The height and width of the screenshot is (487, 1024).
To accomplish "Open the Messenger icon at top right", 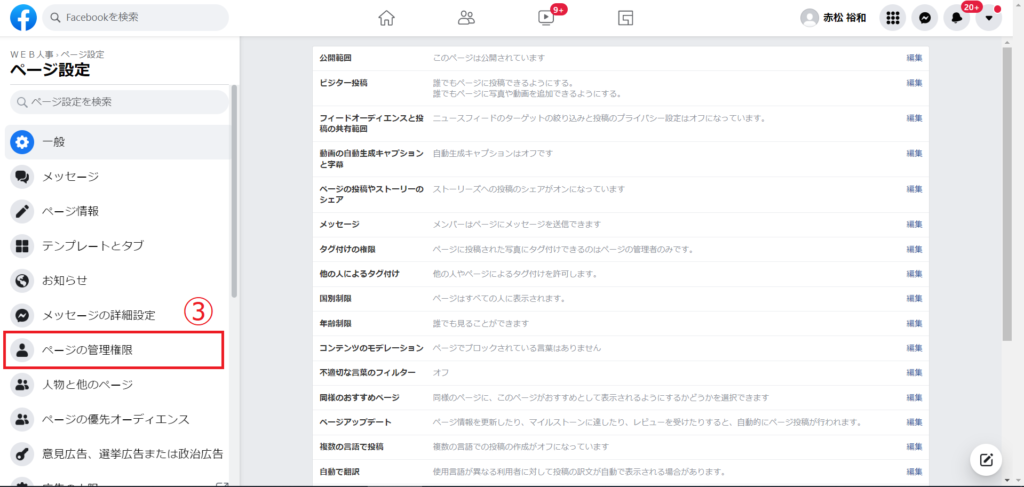I will (926, 18).
